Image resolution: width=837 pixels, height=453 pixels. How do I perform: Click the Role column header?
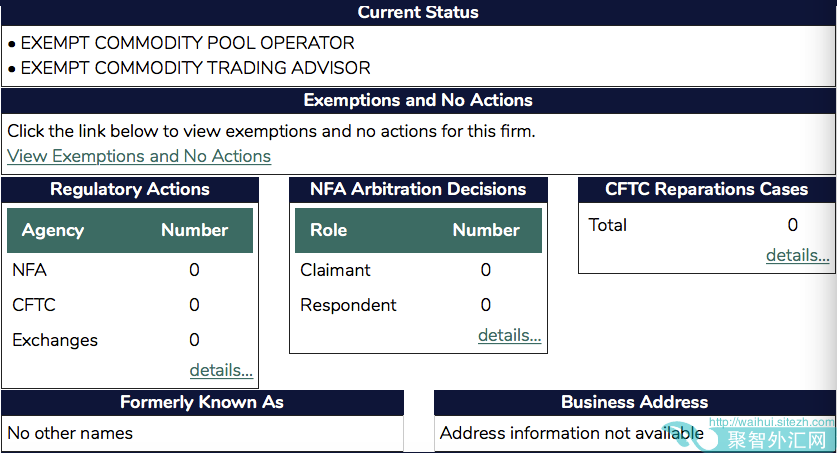(328, 230)
